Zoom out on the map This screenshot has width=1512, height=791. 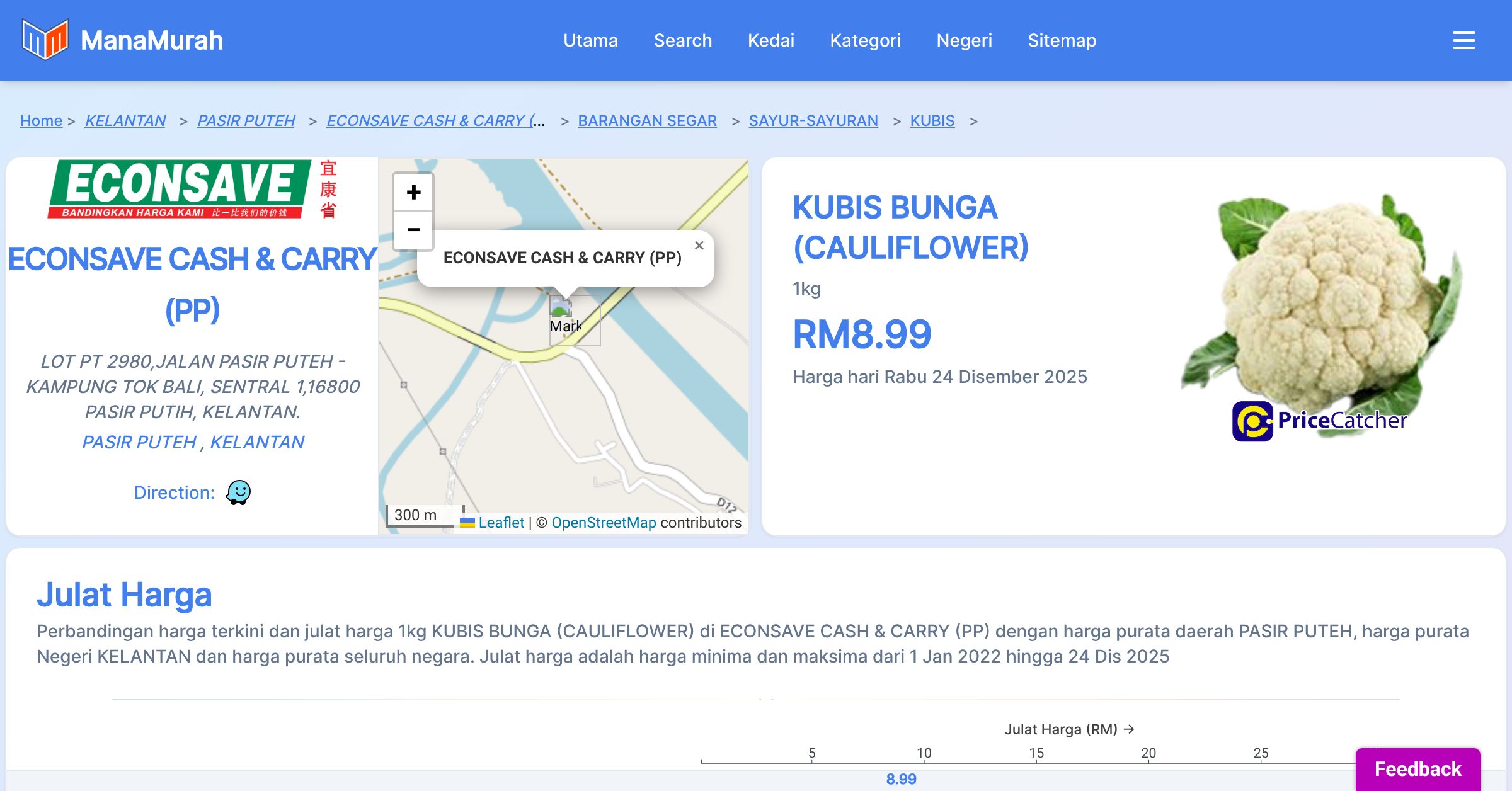(413, 230)
